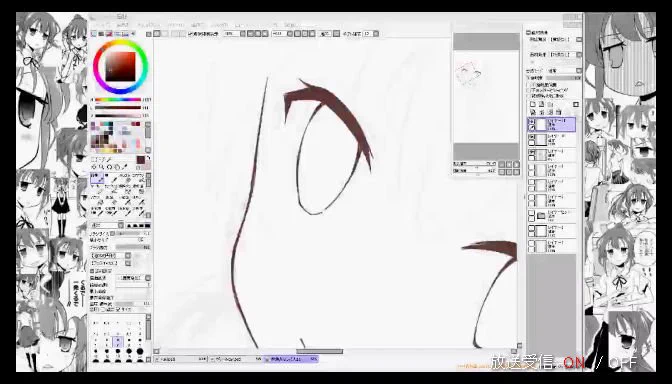Click the folder icon of layer set

pyautogui.click(x=541, y=216)
